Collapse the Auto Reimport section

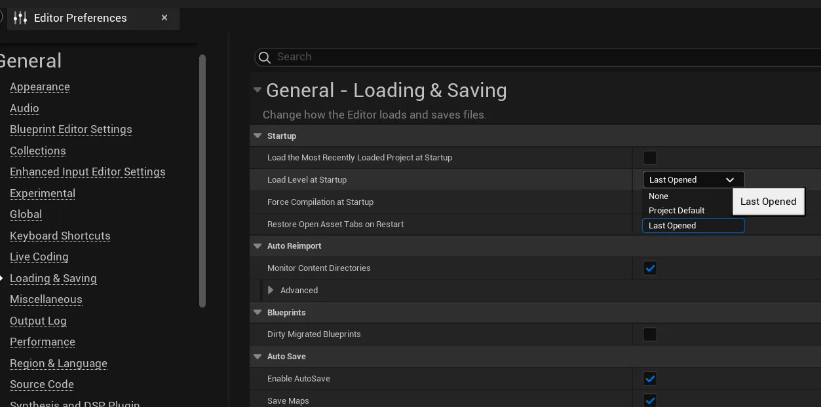click(257, 246)
